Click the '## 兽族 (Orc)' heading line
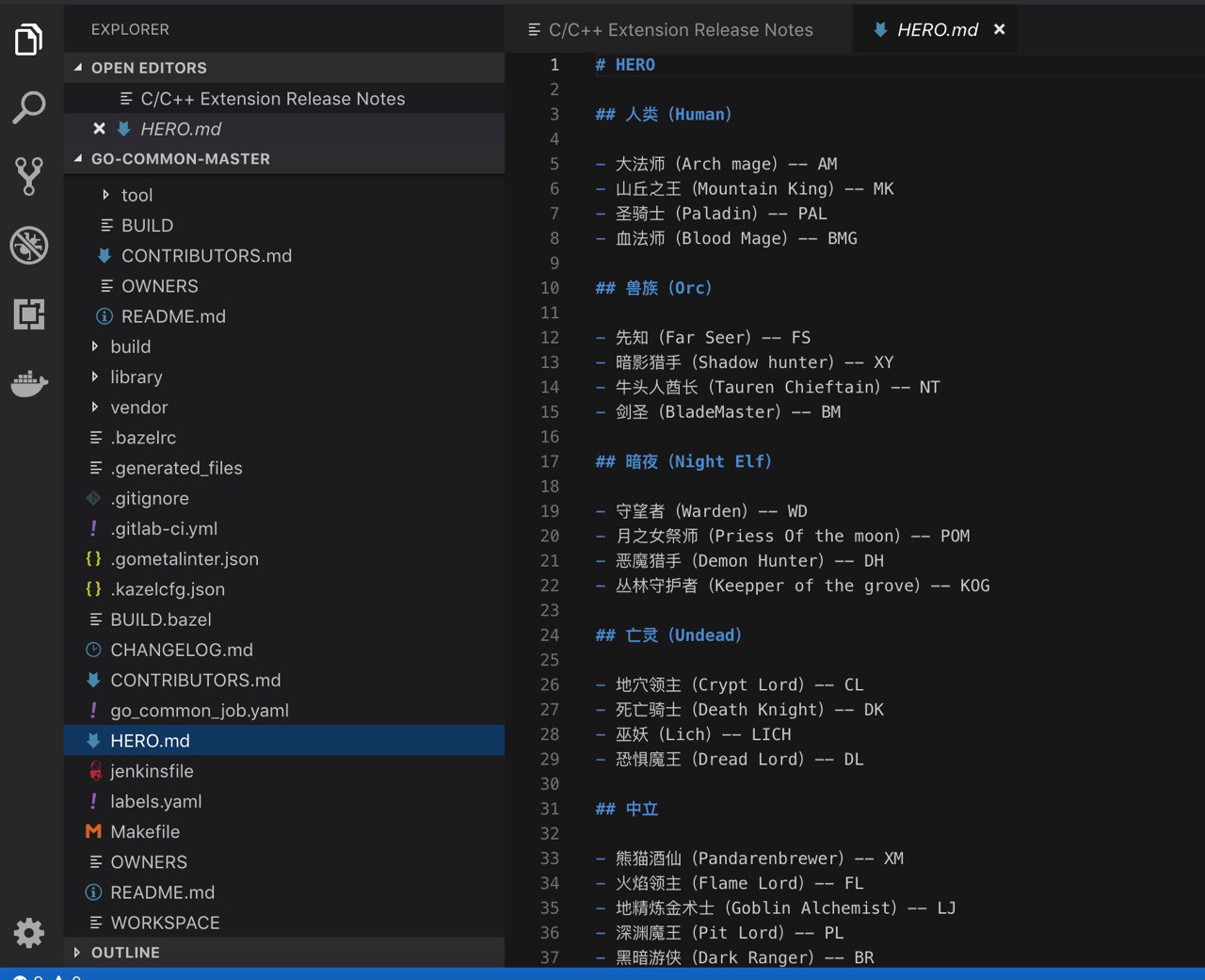Image resolution: width=1205 pixels, height=980 pixels. tap(654, 287)
